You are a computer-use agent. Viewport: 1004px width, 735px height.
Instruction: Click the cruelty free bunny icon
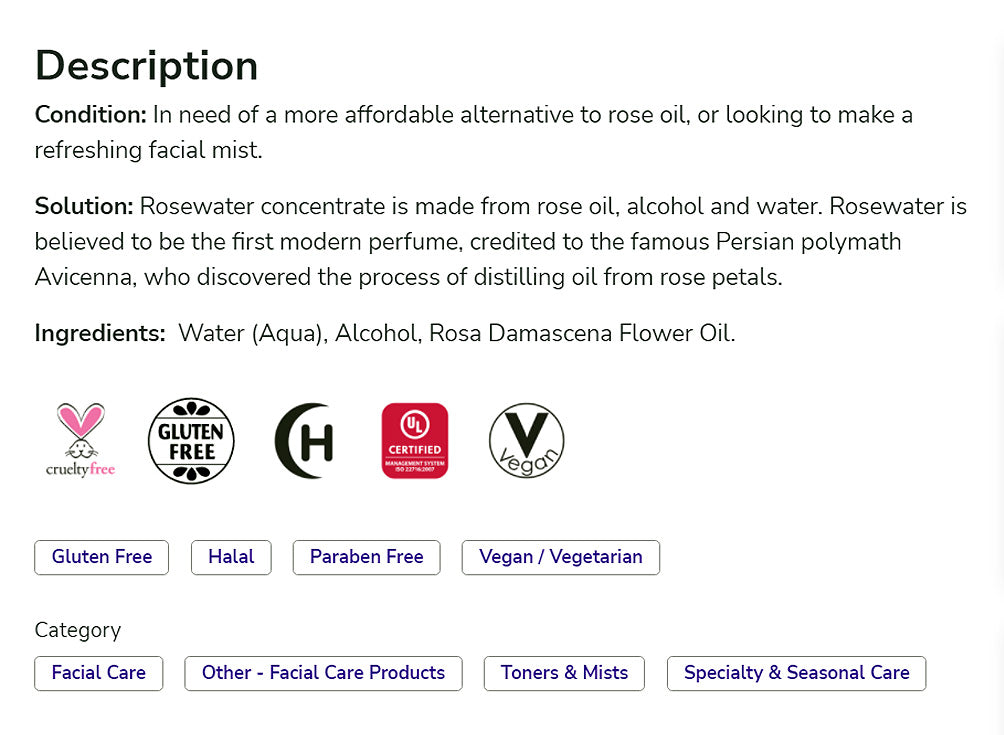[80, 440]
